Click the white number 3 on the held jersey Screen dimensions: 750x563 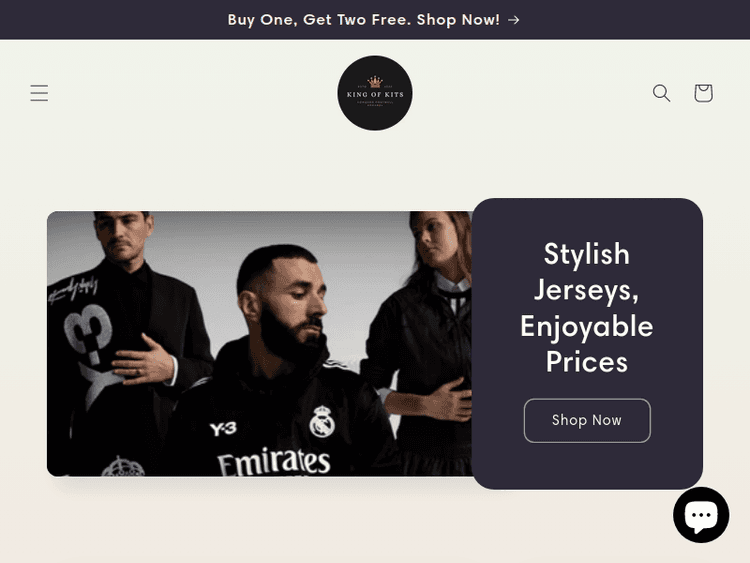point(88,333)
